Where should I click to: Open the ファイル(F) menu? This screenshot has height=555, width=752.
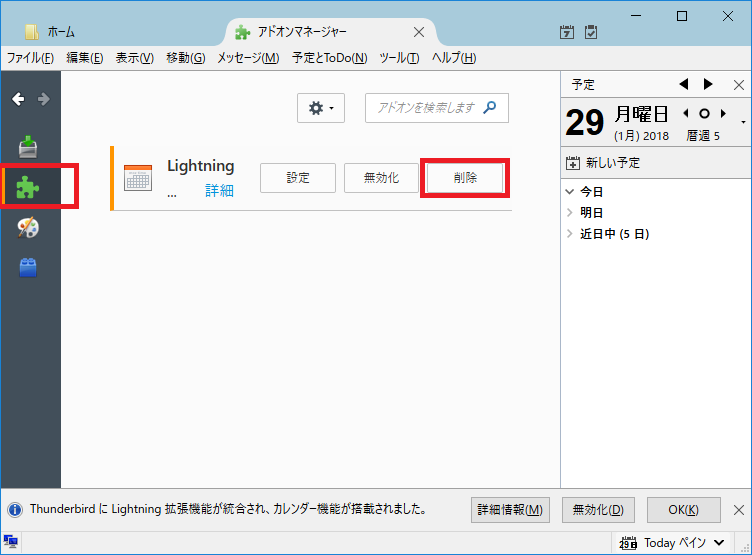tap(30, 58)
